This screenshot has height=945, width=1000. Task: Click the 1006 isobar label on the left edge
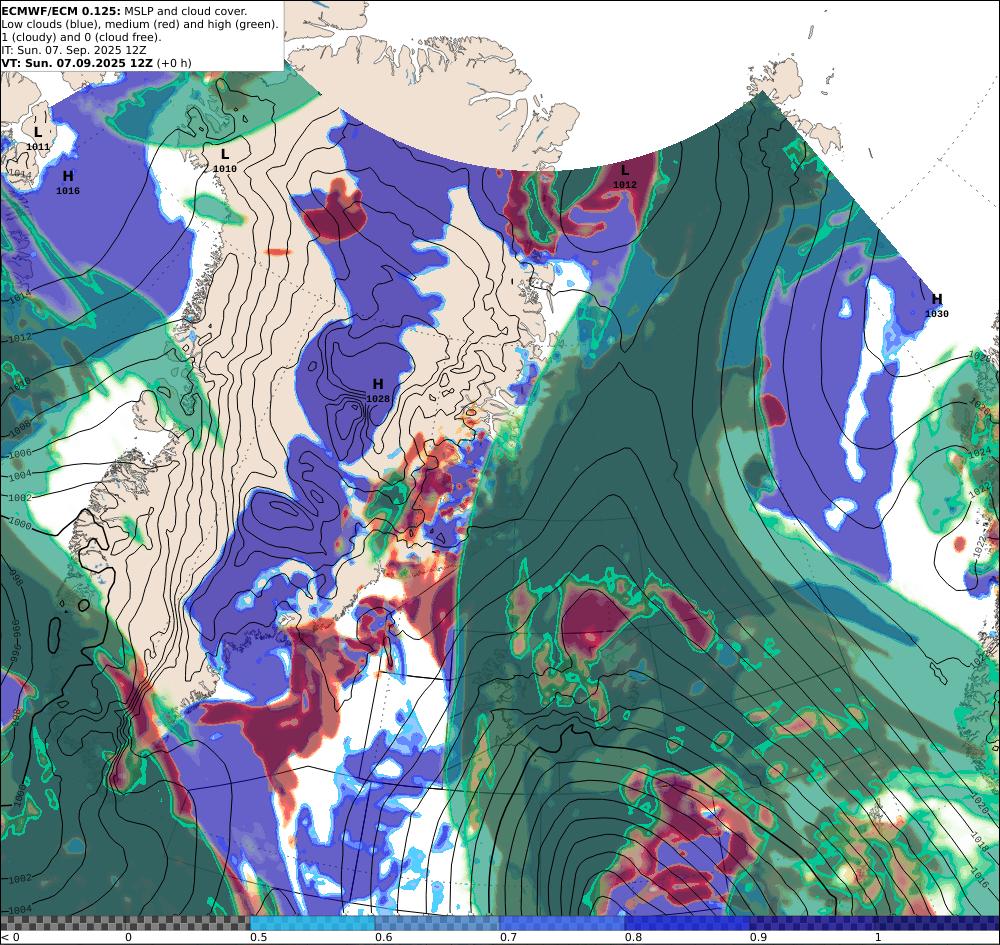20,453
